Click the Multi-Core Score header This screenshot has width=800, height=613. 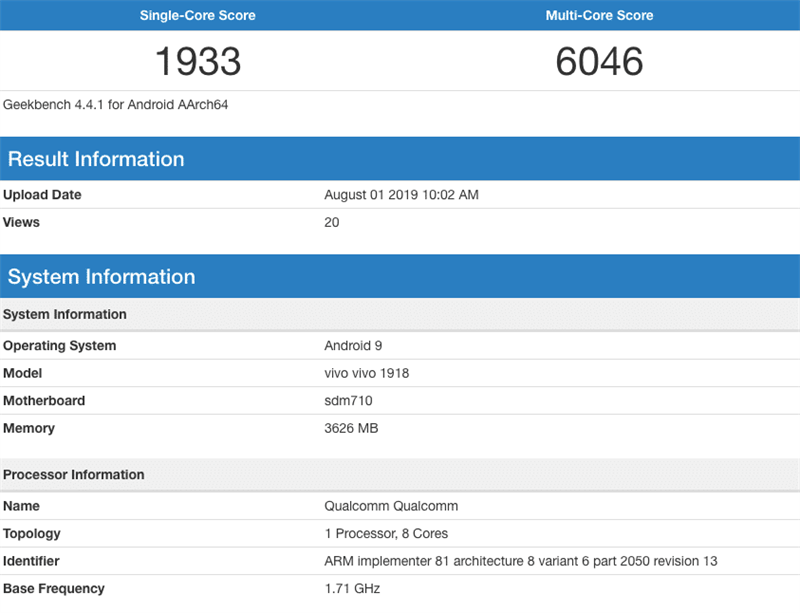[599, 15]
